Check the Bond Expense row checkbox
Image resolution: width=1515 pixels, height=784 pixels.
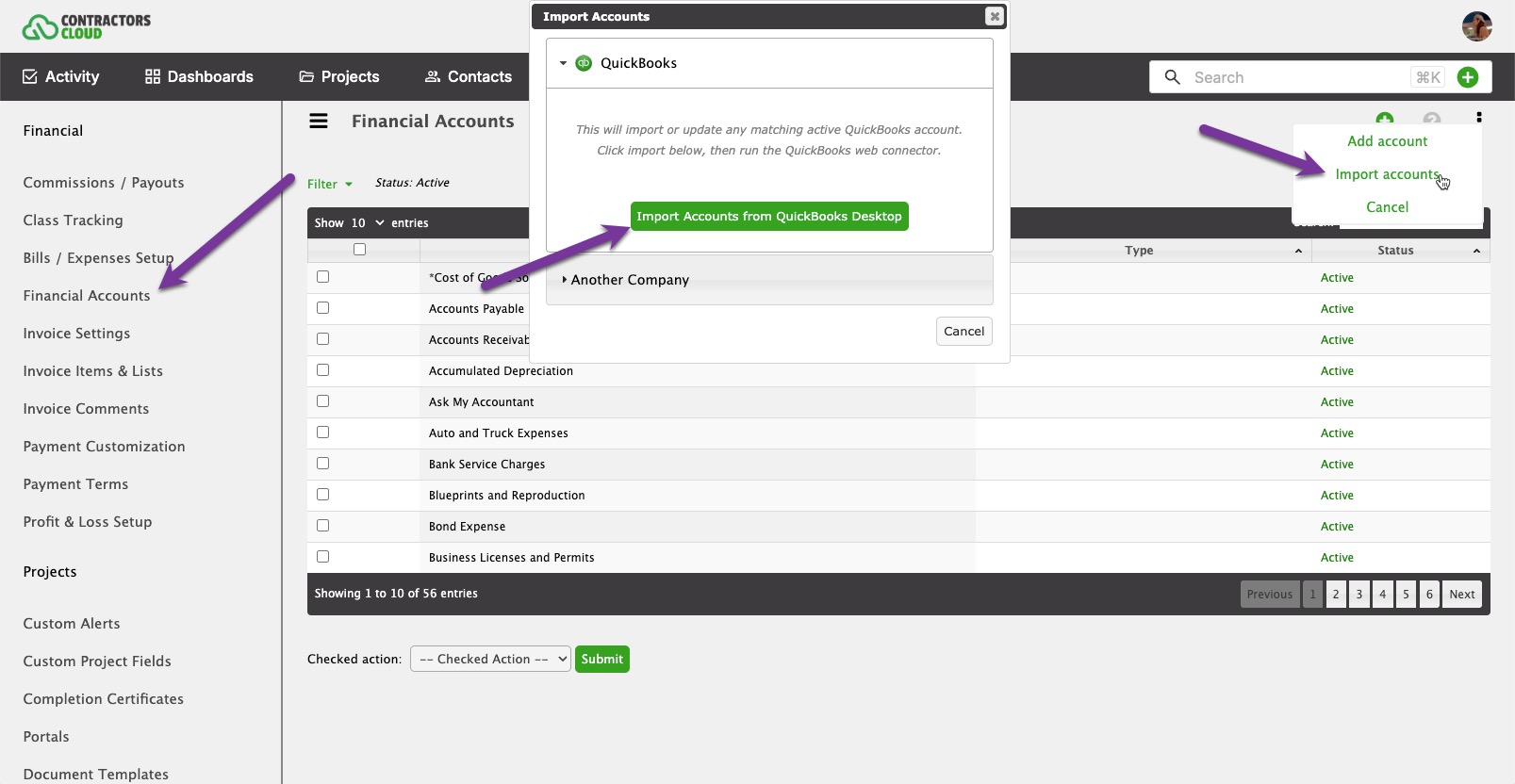coord(322,525)
